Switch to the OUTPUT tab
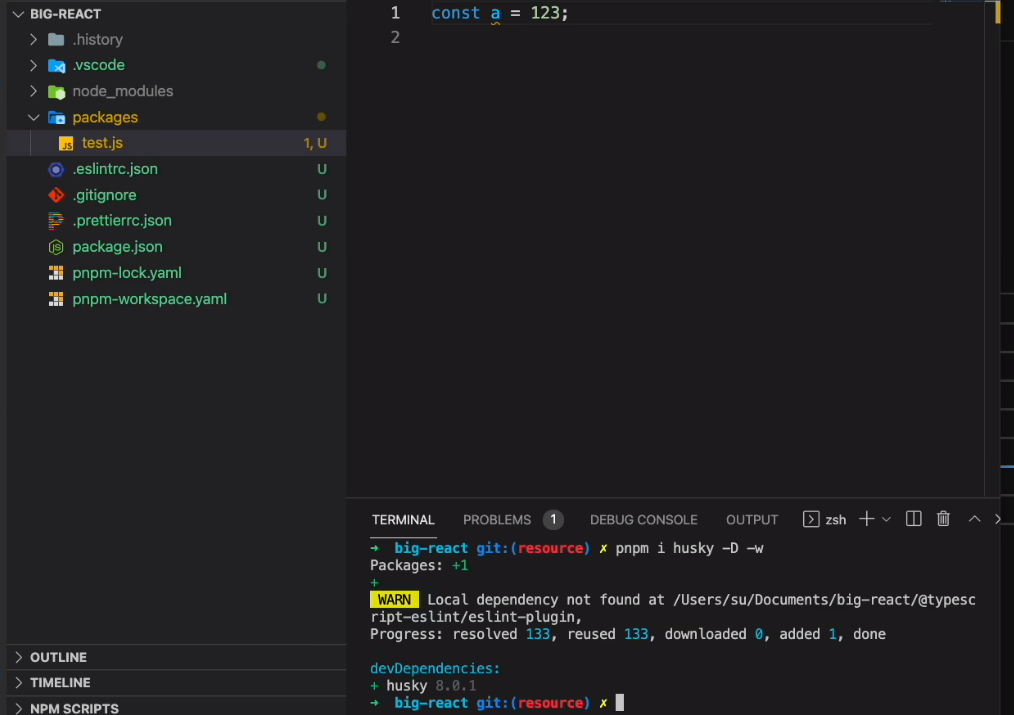The width and height of the screenshot is (1014, 715). coord(751,520)
